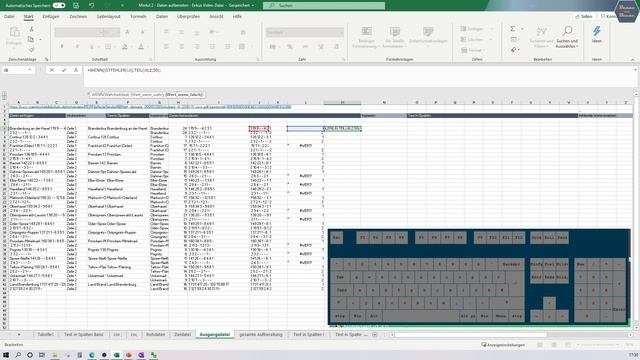The width and height of the screenshot is (640, 360).
Task: Click the cut scissors icon
Action: pos(31,29)
